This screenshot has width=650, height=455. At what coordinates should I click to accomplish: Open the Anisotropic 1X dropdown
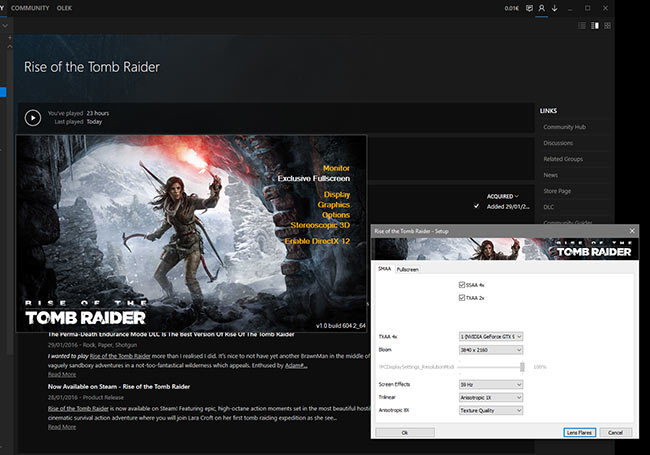(x=491, y=397)
